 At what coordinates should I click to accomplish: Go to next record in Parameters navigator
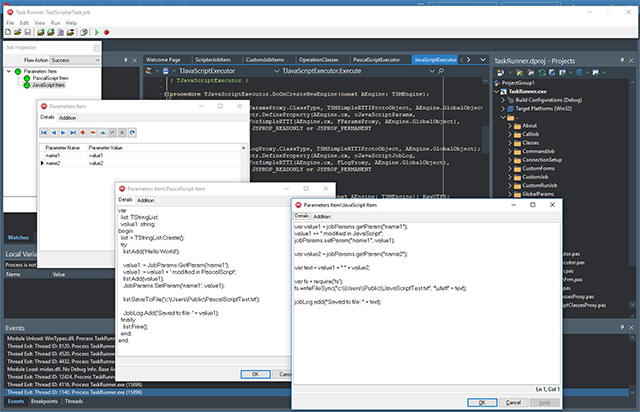pos(63,133)
